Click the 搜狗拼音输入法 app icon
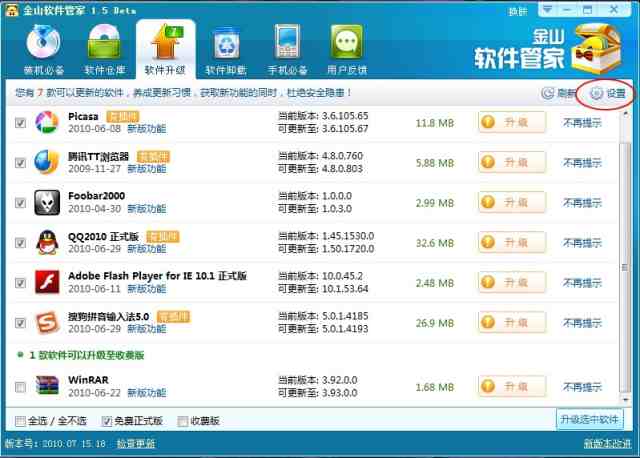Image resolution: width=640 pixels, height=458 pixels. [x=47, y=322]
